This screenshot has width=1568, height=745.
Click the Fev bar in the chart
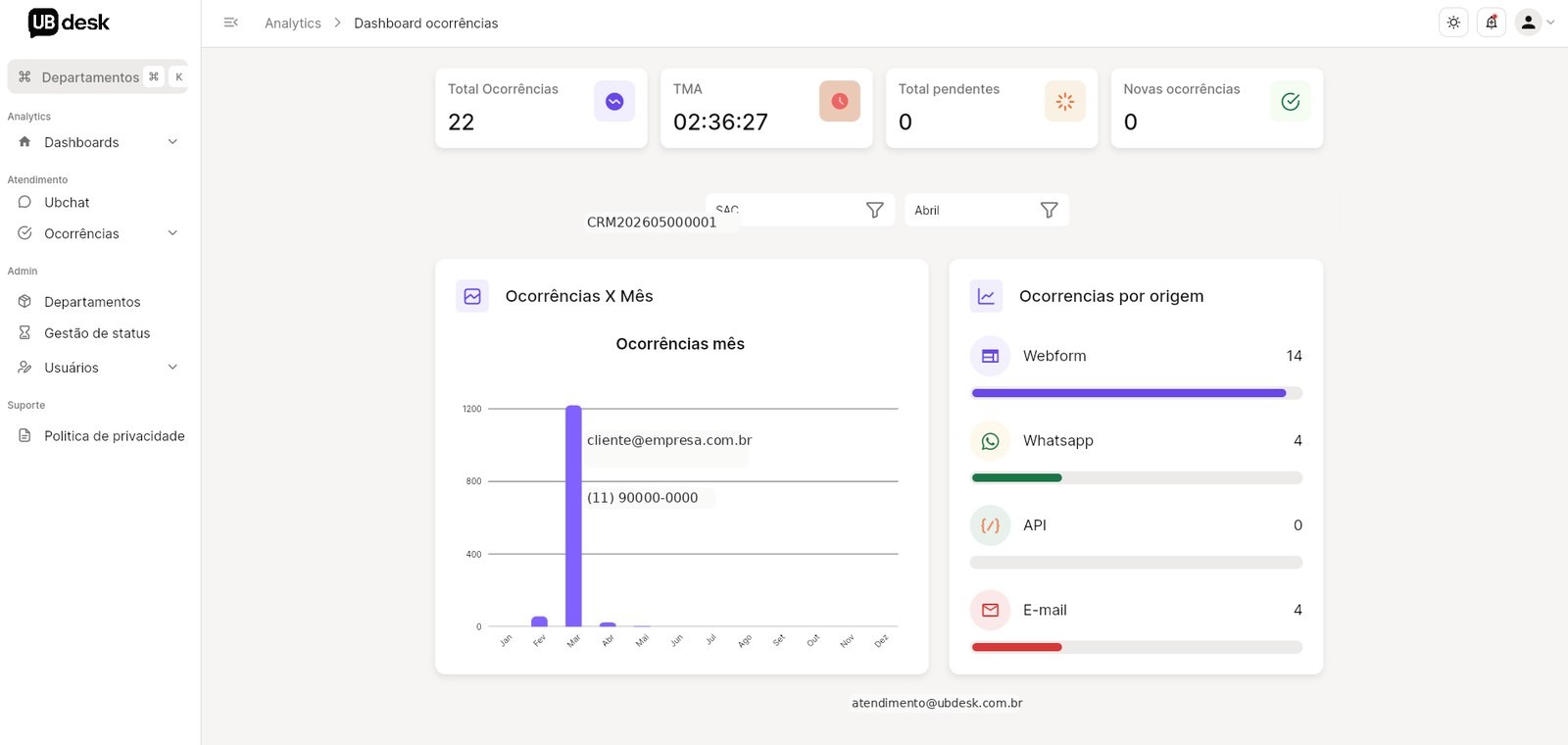[539, 621]
